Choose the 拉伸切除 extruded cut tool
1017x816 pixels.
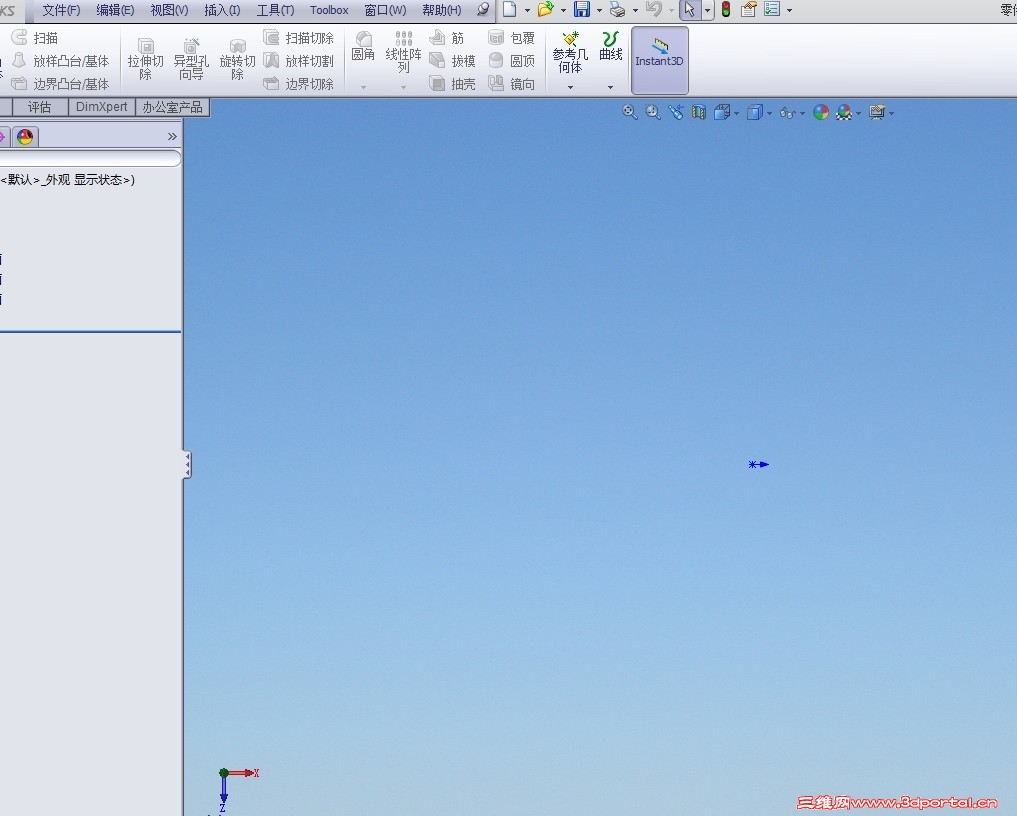click(145, 59)
